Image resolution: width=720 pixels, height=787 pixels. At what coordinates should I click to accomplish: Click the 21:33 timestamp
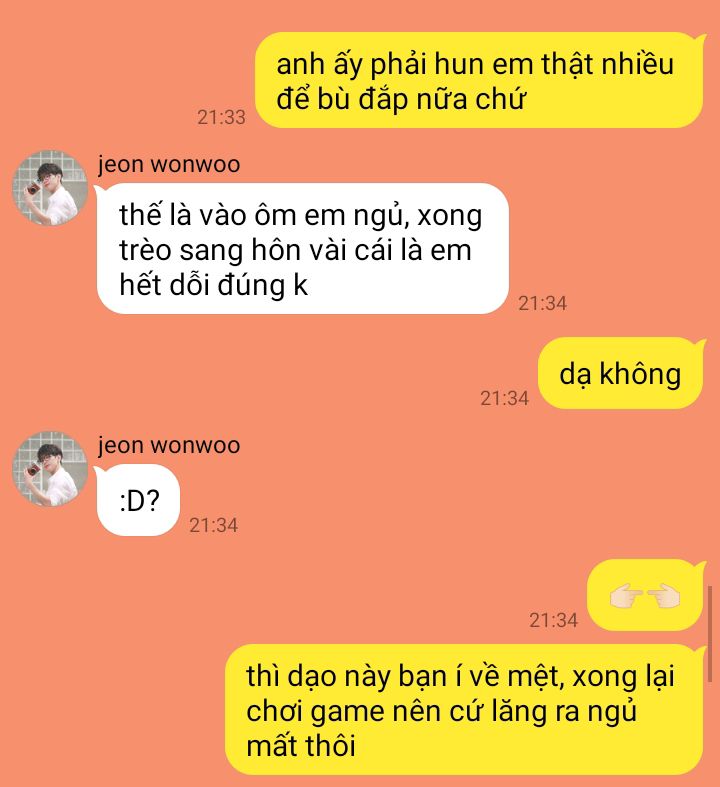point(221,117)
